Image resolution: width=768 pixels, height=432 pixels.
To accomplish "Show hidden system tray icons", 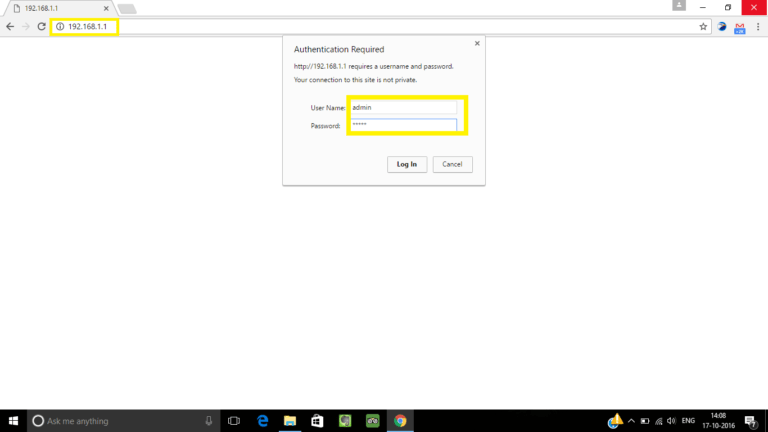I will [631, 421].
